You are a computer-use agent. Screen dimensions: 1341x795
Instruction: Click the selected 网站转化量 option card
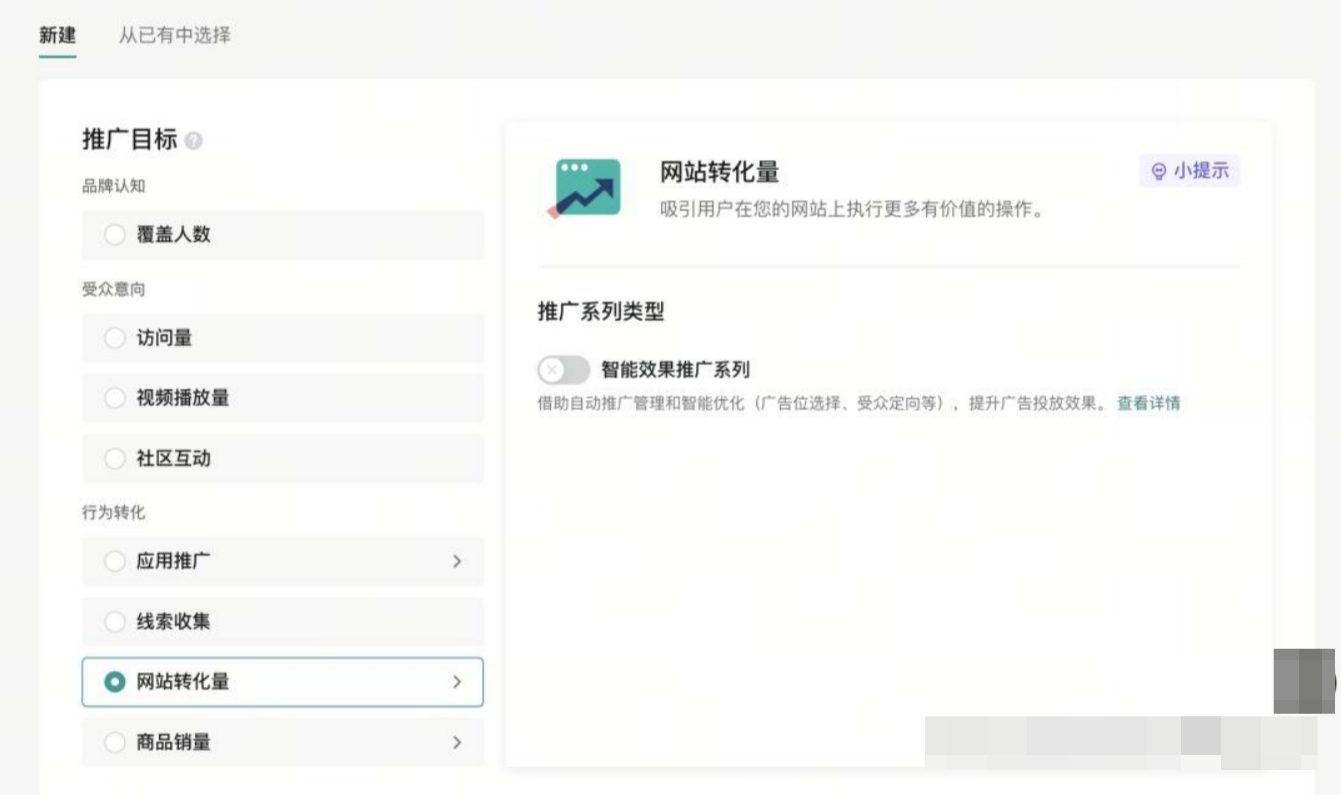(282, 683)
